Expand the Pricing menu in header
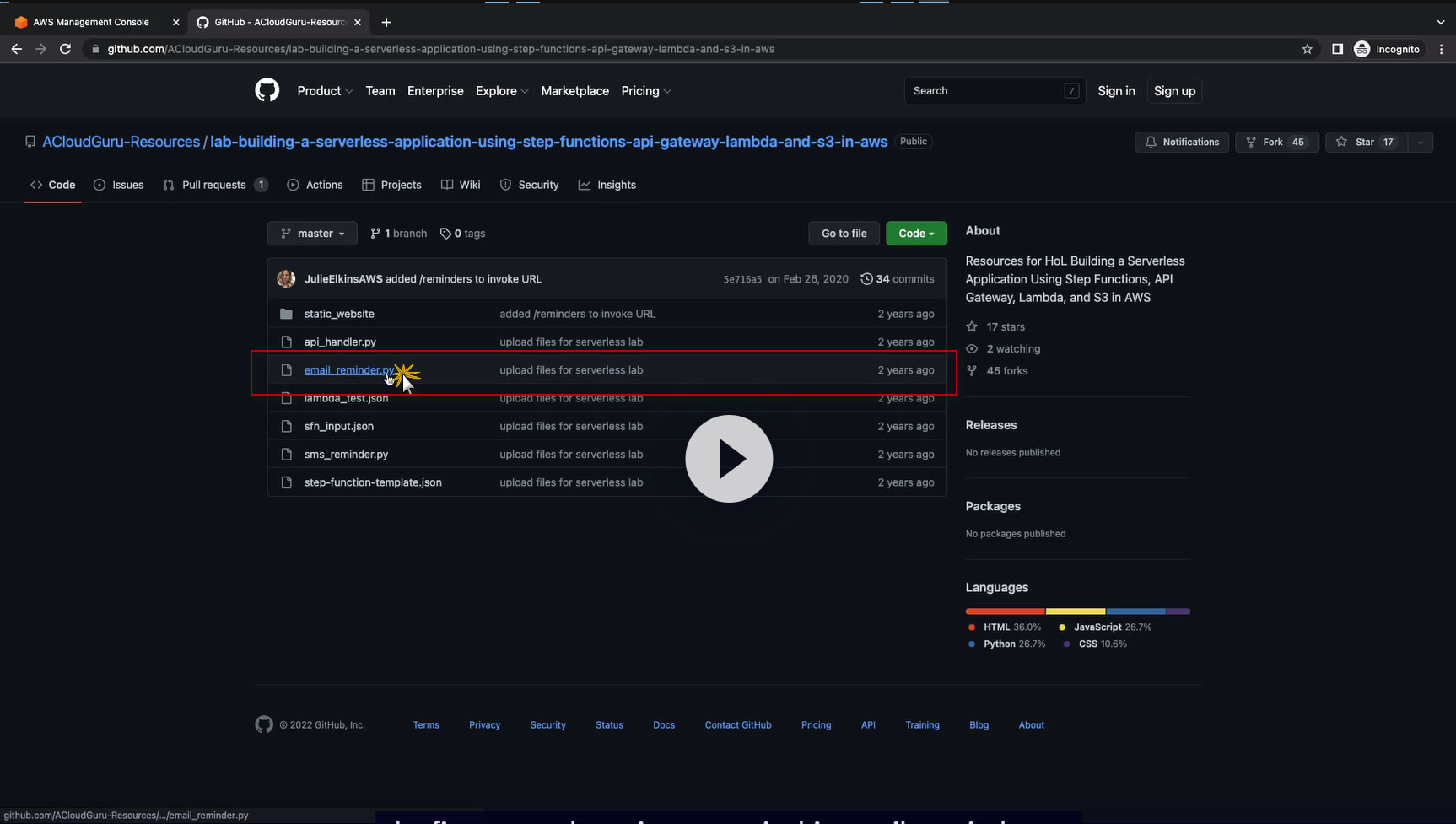Screen dimensions: 1456x824 [646, 90]
